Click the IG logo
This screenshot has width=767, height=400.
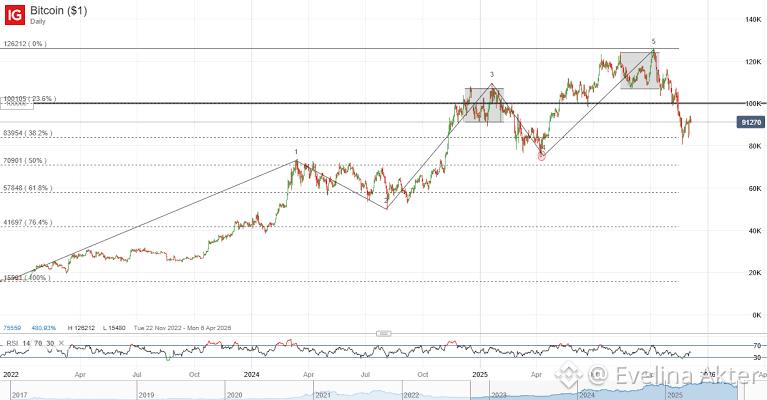(x=15, y=15)
